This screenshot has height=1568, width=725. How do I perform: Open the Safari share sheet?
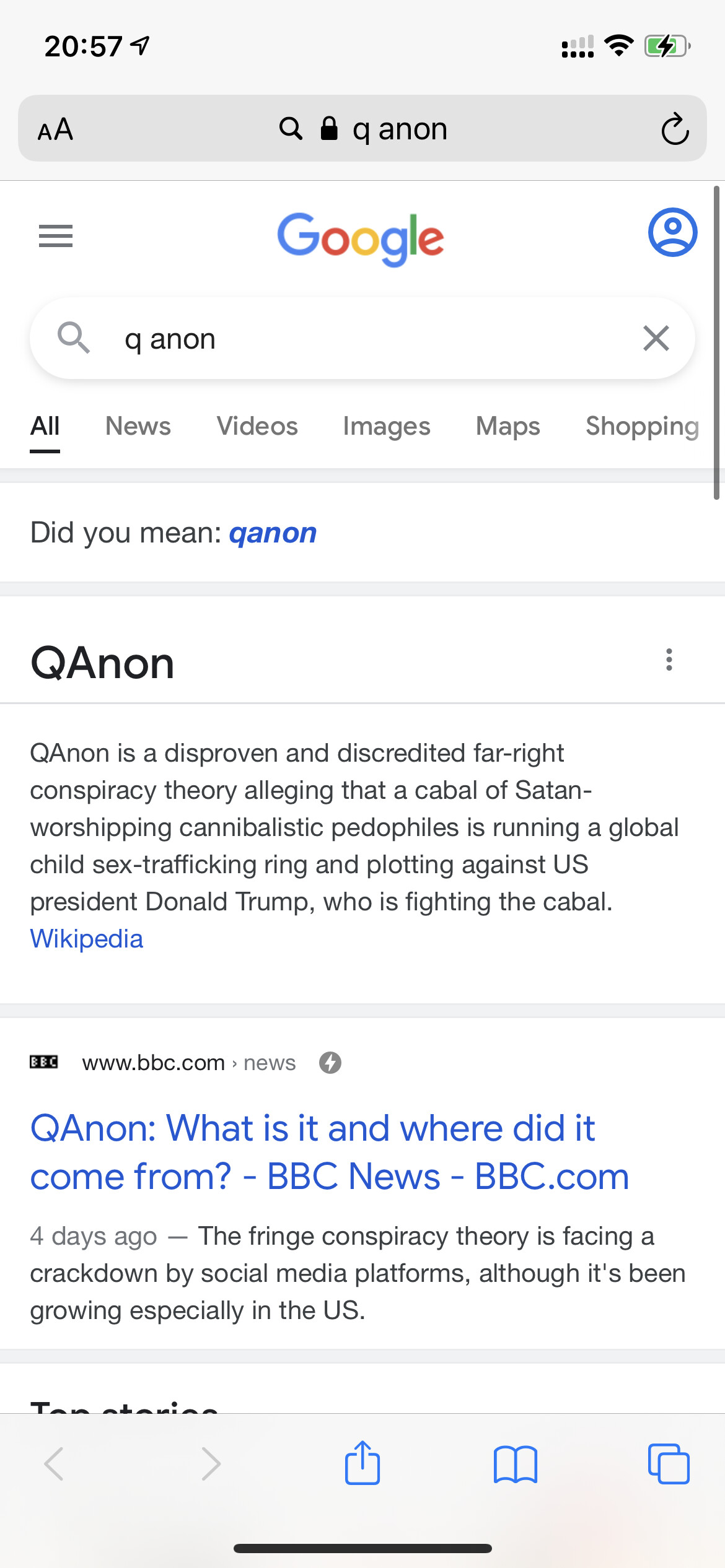362,1463
